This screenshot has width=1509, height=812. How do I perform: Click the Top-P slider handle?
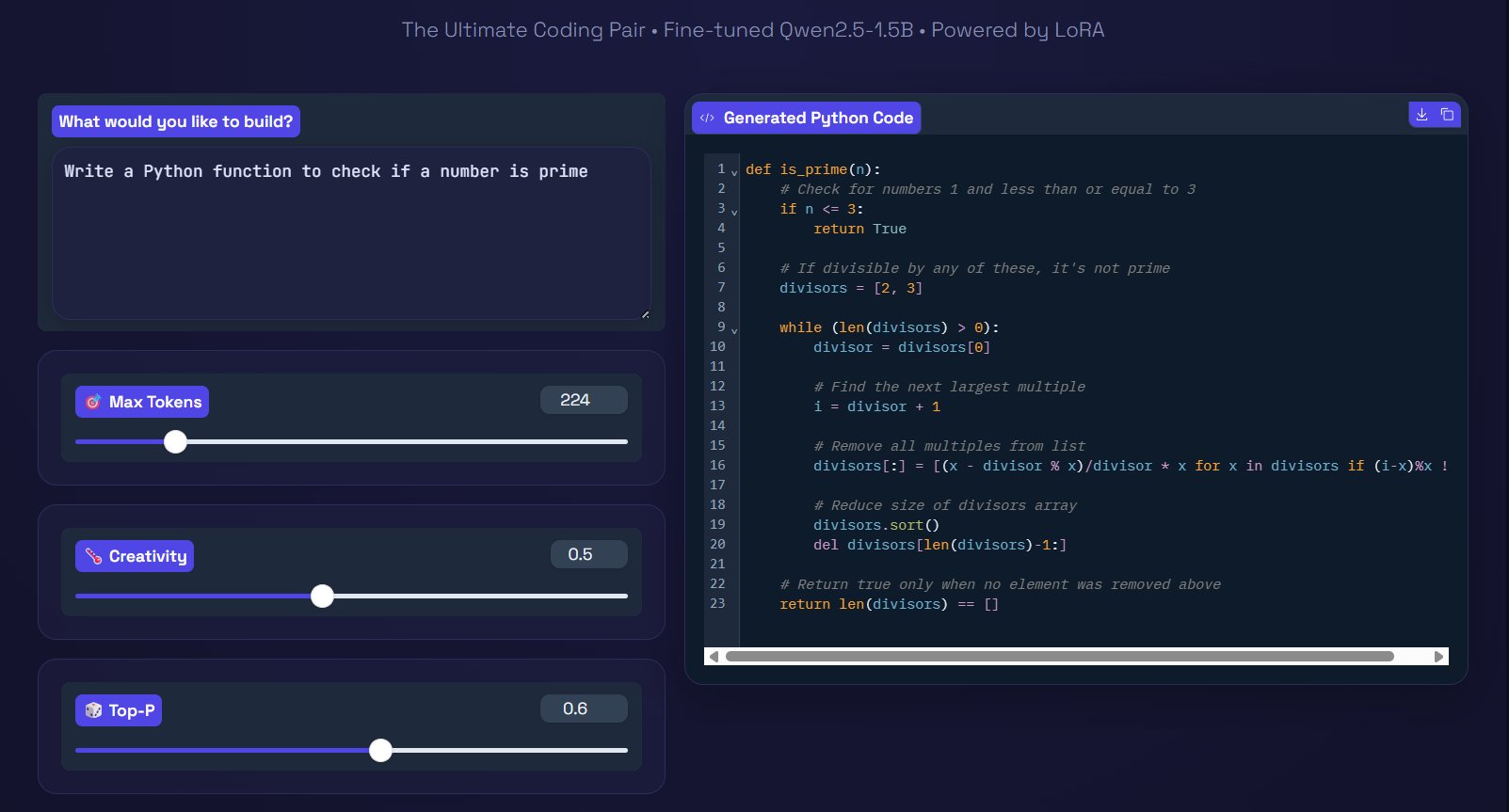[380, 750]
